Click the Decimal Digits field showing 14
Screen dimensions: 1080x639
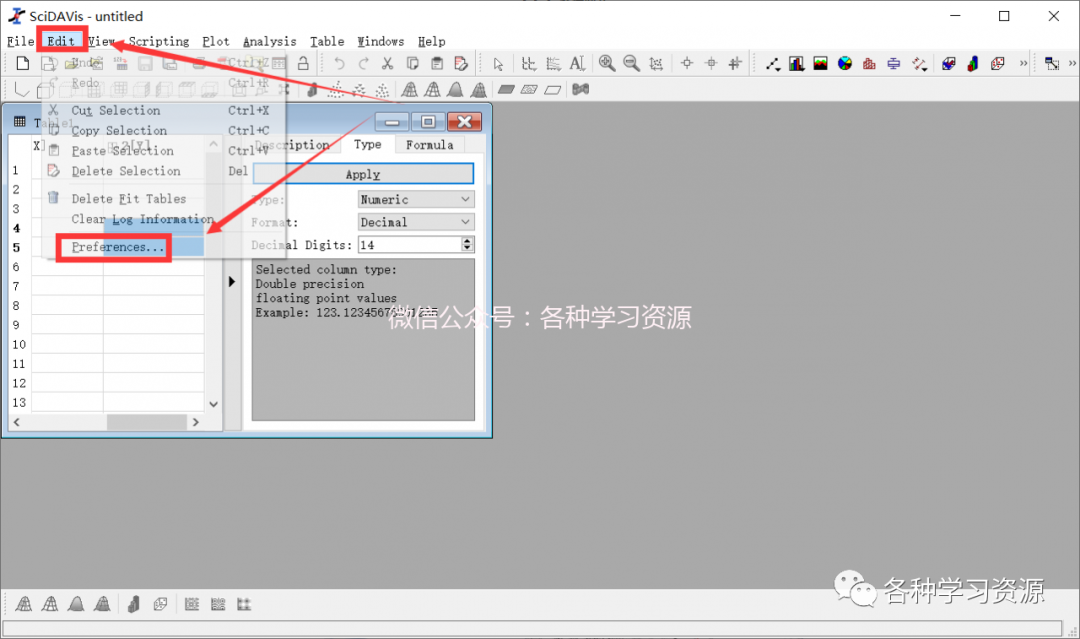click(x=411, y=245)
